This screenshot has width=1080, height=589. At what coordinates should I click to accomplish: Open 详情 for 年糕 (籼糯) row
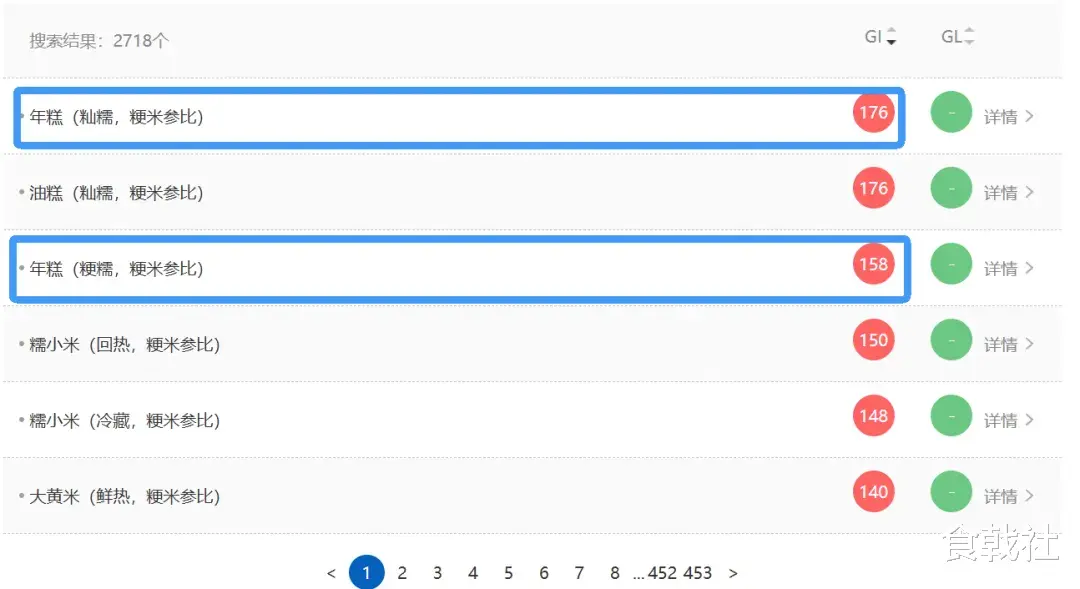click(x=1008, y=117)
